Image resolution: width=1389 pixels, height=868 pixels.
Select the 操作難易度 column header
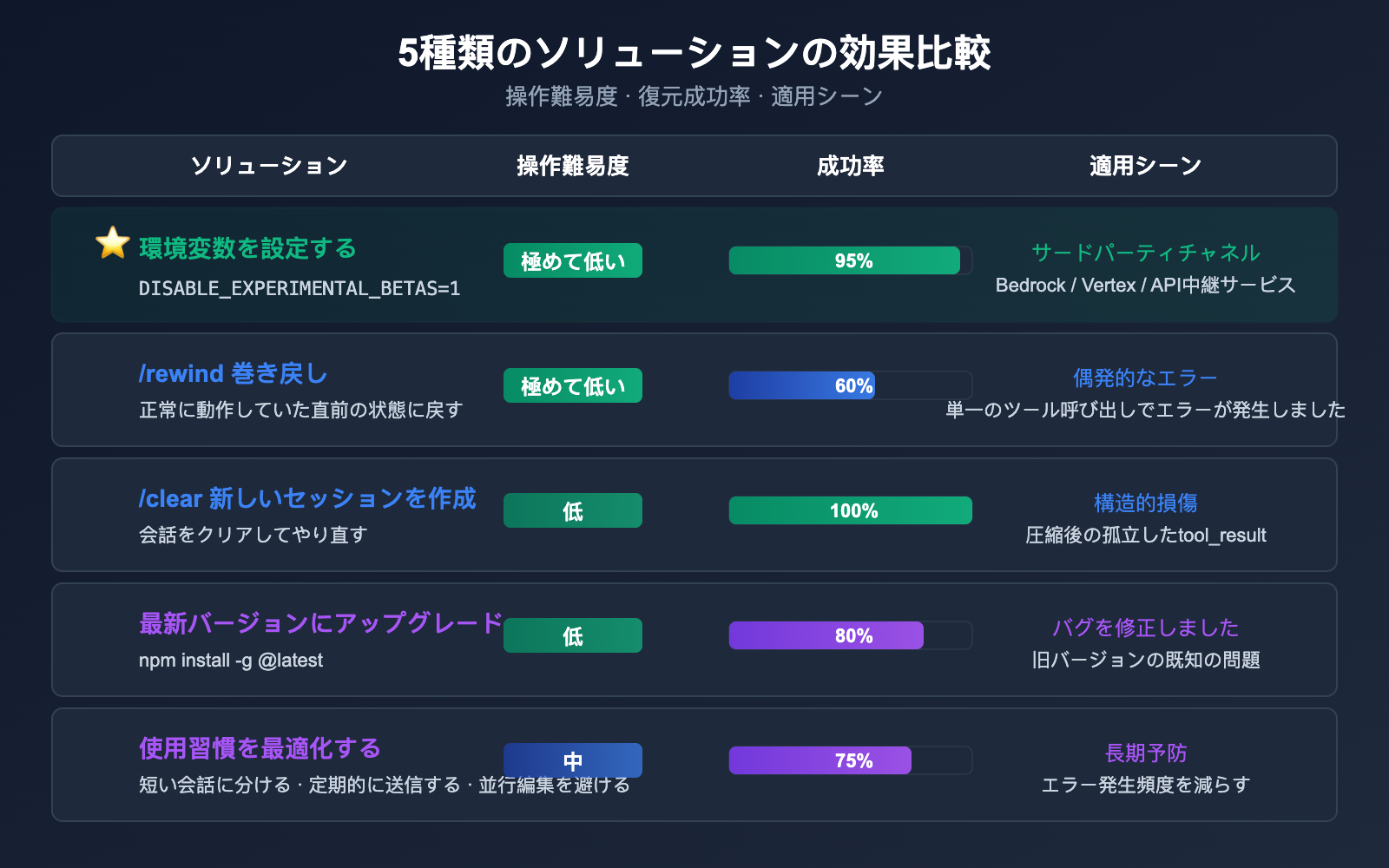(x=573, y=166)
